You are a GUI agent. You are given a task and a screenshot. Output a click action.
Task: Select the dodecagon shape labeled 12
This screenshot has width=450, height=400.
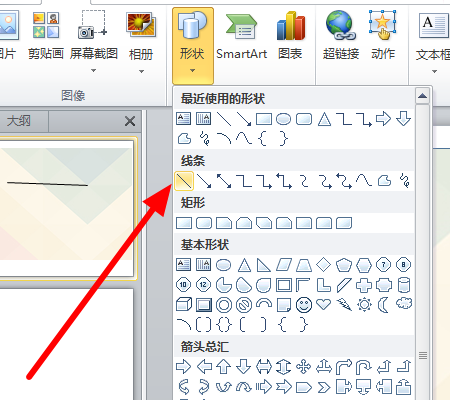click(x=203, y=285)
